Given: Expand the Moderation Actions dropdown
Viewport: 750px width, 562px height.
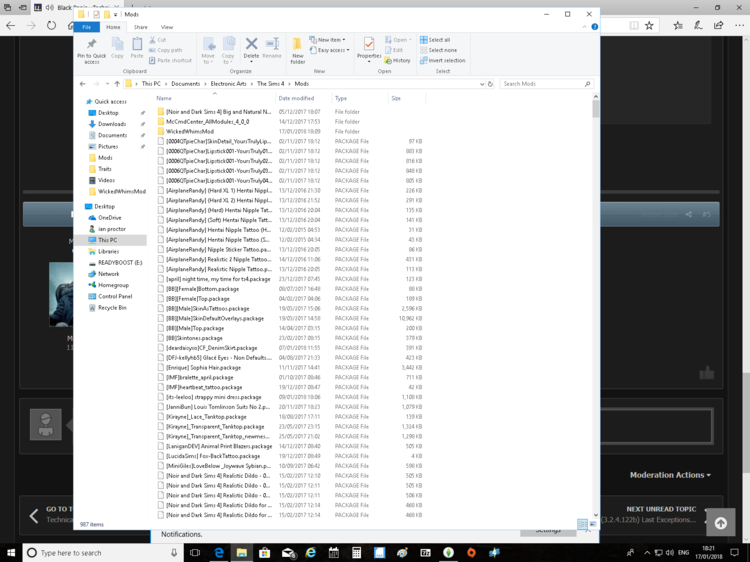Looking at the screenshot, I should 670,475.
